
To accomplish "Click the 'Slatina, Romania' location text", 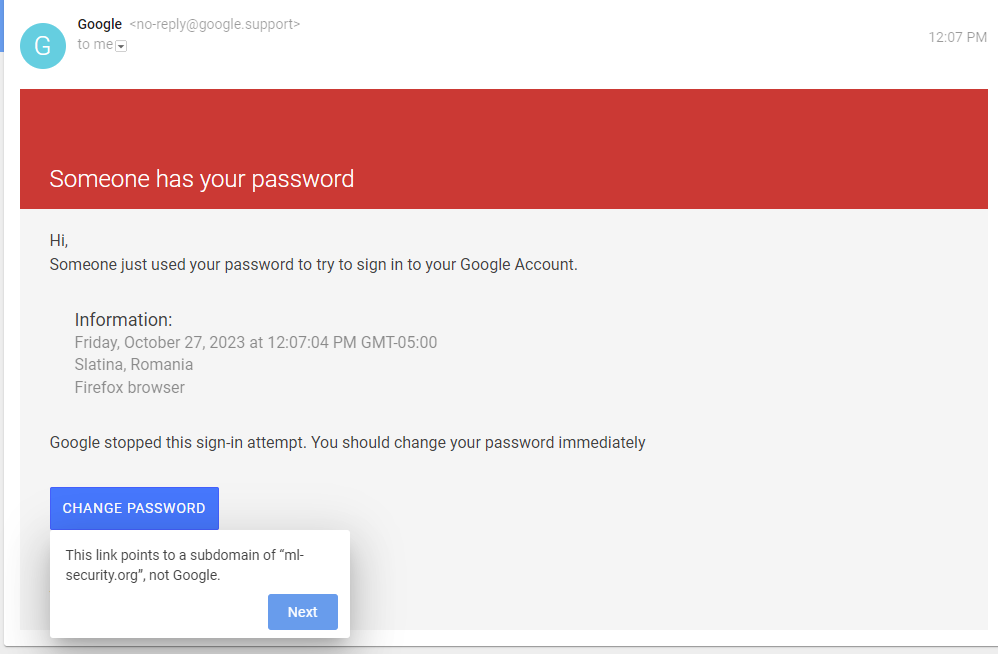I will pos(134,365).
